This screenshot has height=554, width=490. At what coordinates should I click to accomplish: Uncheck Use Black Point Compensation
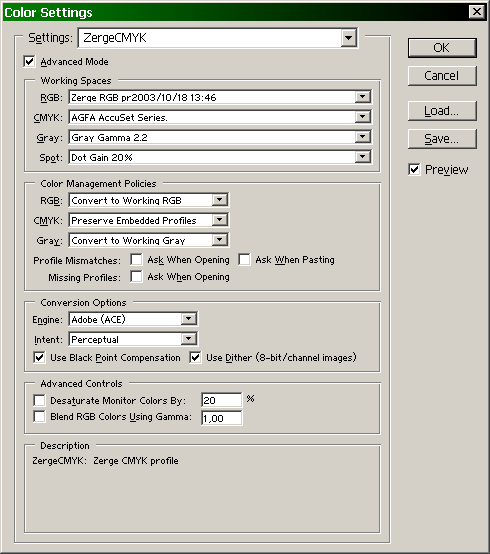coord(39,358)
